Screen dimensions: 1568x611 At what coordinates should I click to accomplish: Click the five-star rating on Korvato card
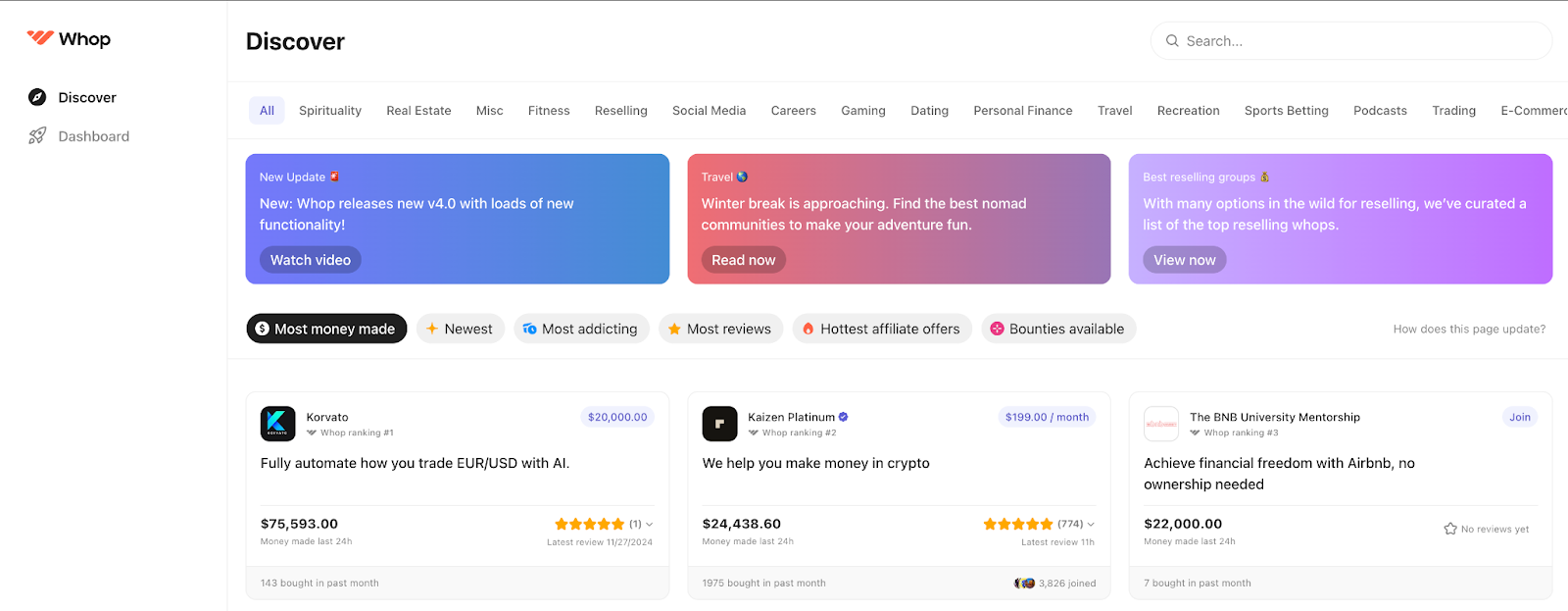coord(589,524)
